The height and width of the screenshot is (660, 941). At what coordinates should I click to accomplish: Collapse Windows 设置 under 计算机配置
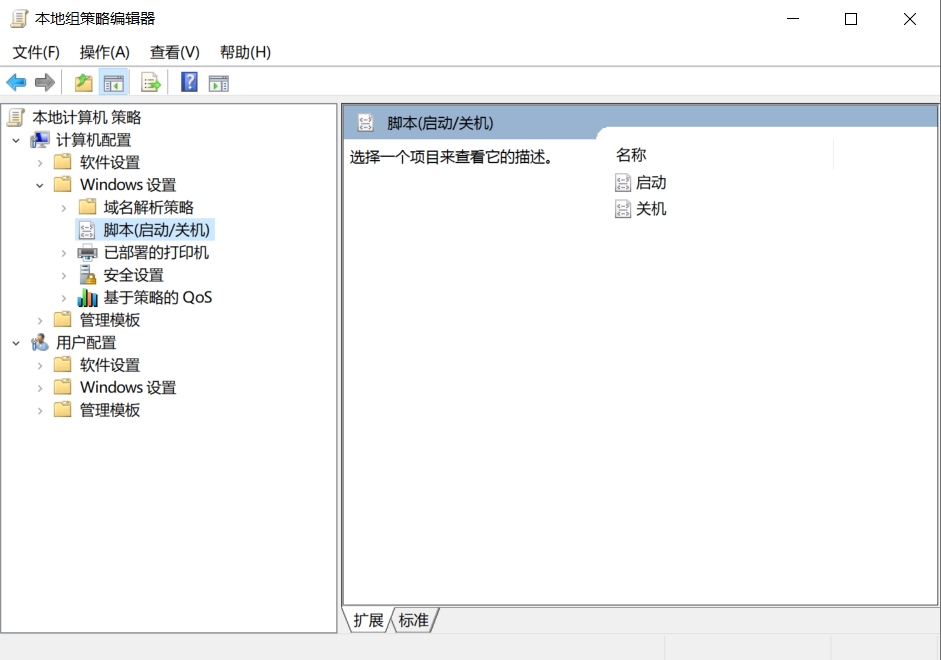pyautogui.click(x=40, y=185)
